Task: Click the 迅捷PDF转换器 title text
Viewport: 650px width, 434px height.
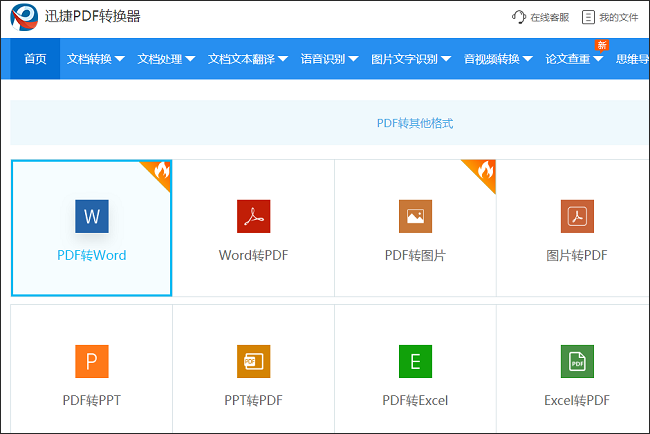Action: pos(93,16)
